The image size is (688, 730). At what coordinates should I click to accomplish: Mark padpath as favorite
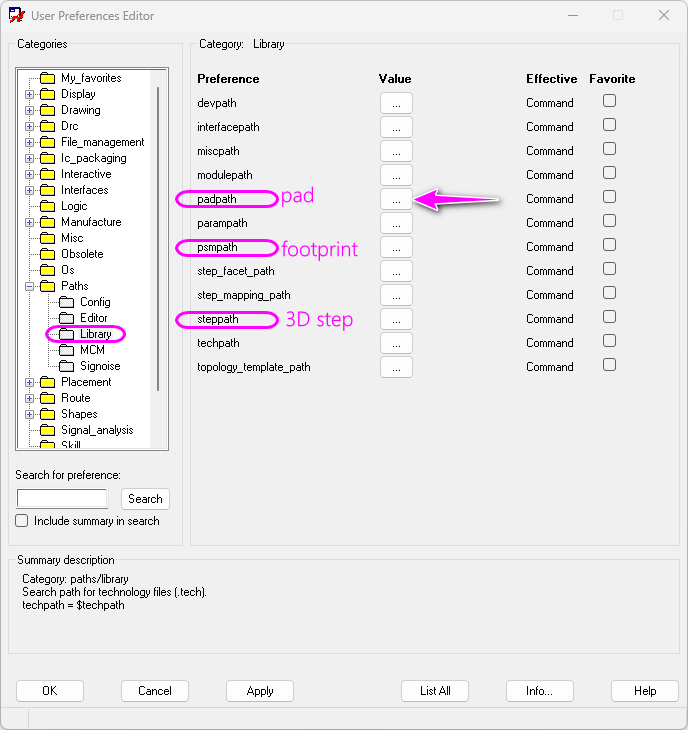(x=609, y=196)
